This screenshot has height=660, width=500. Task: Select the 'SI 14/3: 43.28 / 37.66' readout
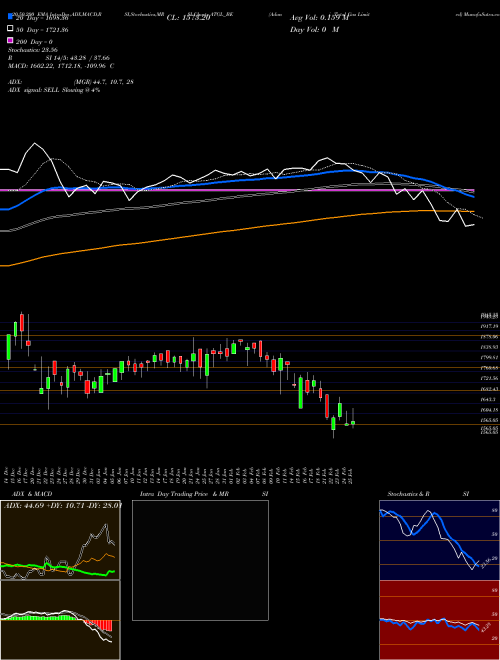[x=78, y=58]
